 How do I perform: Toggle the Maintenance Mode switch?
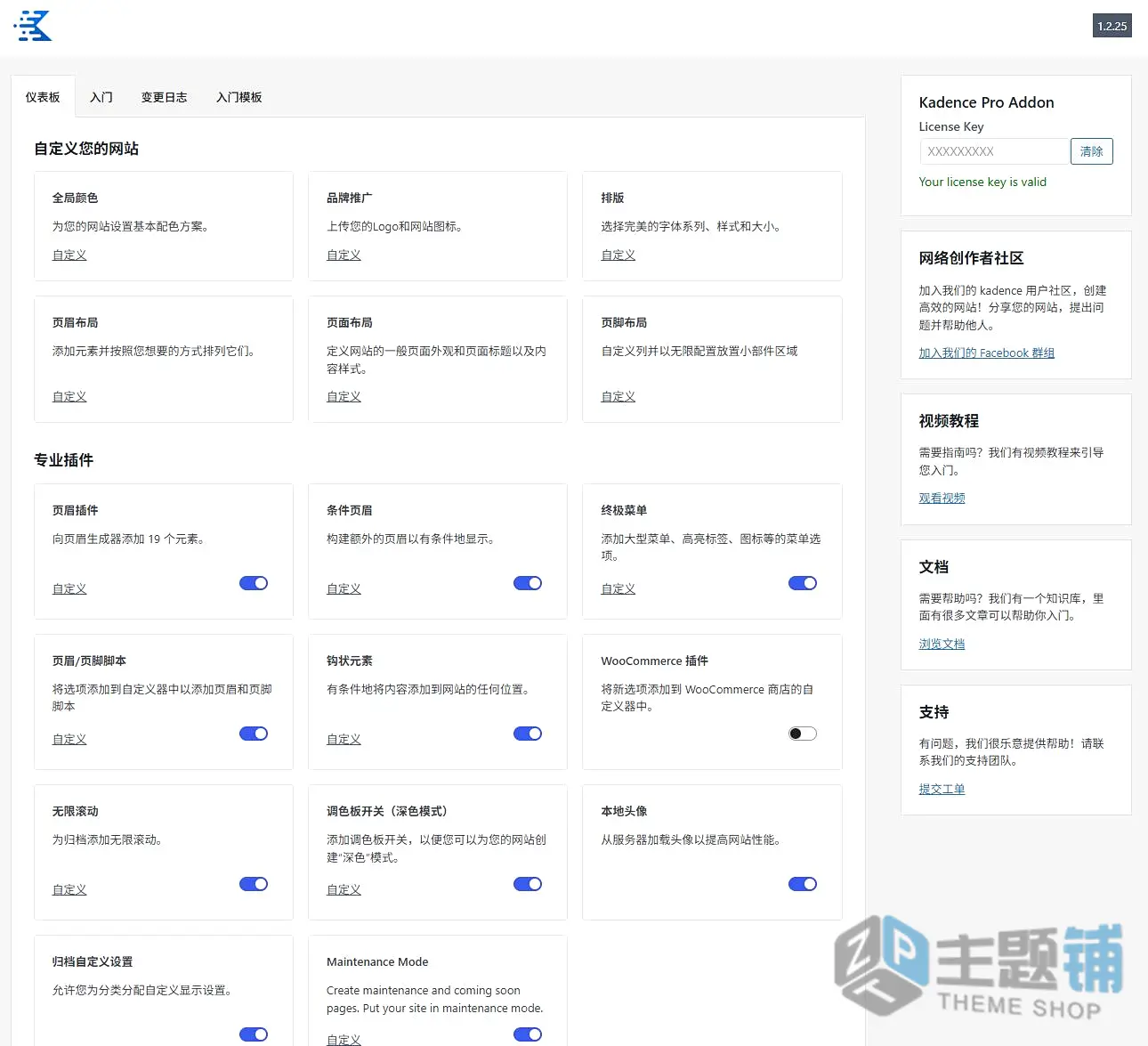tap(528, 1034)
